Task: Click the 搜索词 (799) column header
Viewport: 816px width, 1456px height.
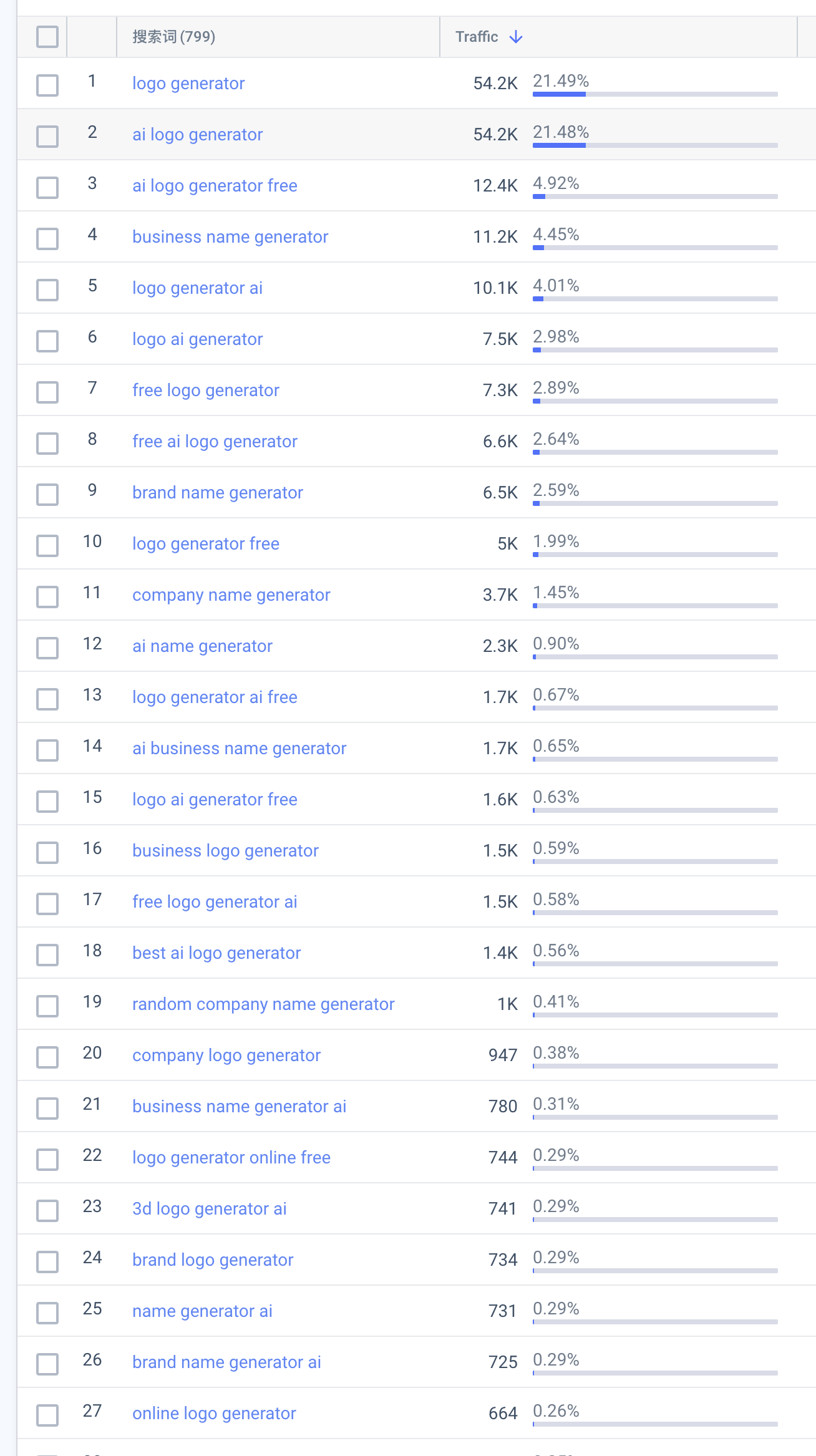Action: click(174, 37)
